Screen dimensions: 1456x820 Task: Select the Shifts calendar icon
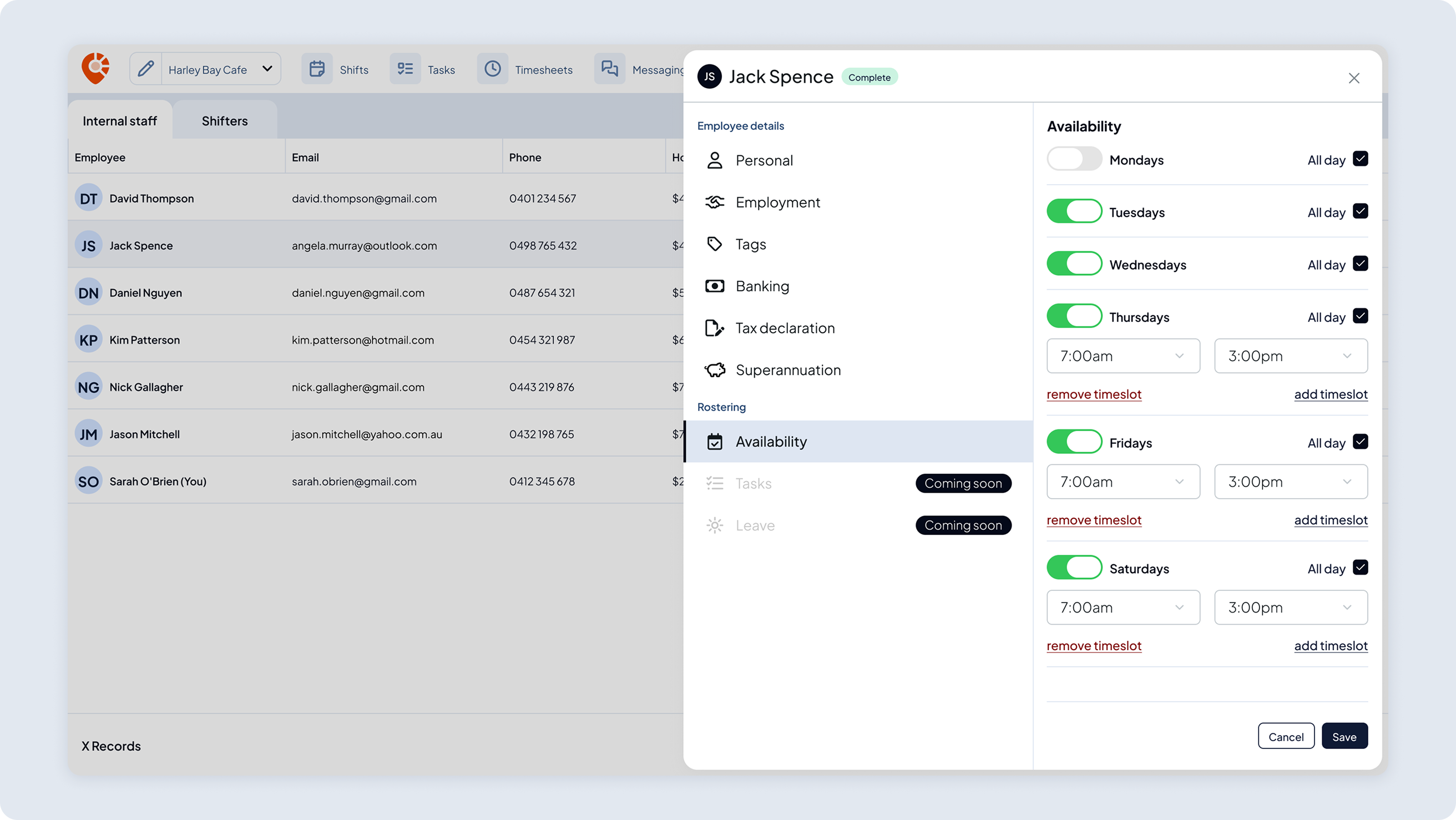coord(317,68)
